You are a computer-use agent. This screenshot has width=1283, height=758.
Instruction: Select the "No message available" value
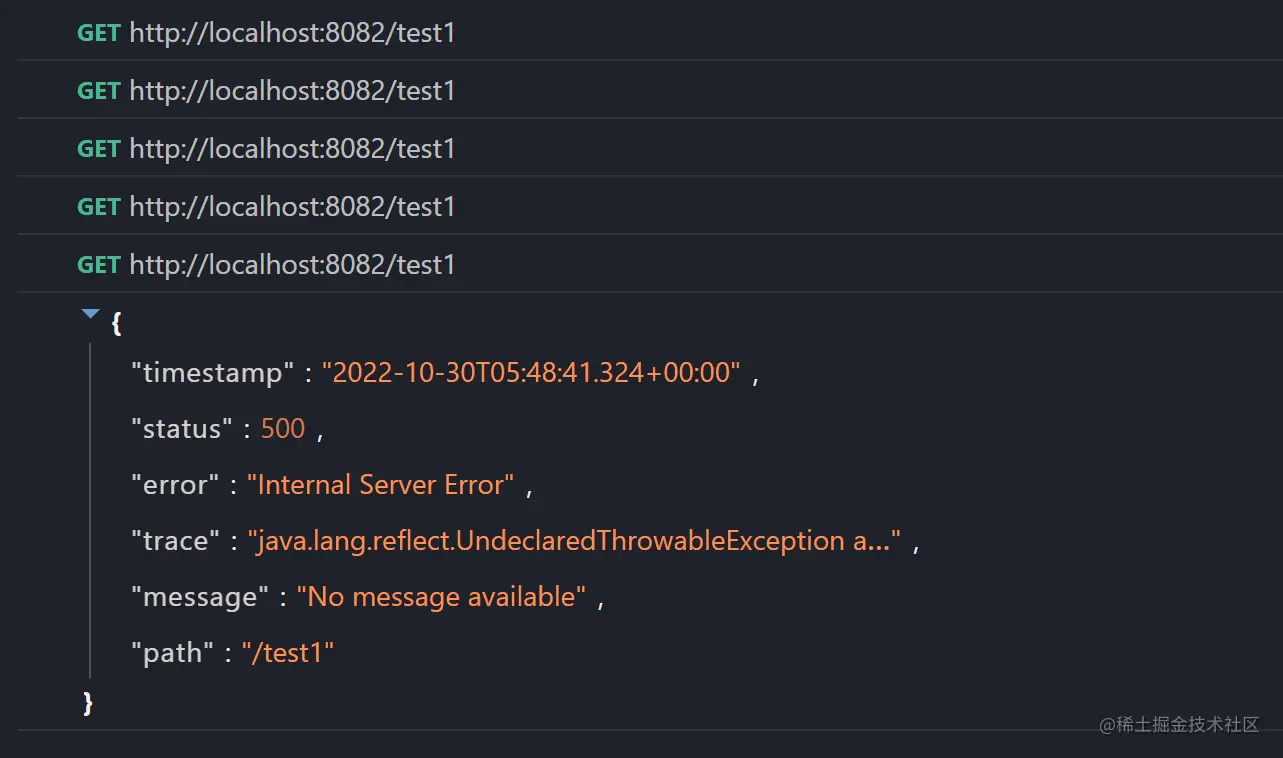[442, 597]
